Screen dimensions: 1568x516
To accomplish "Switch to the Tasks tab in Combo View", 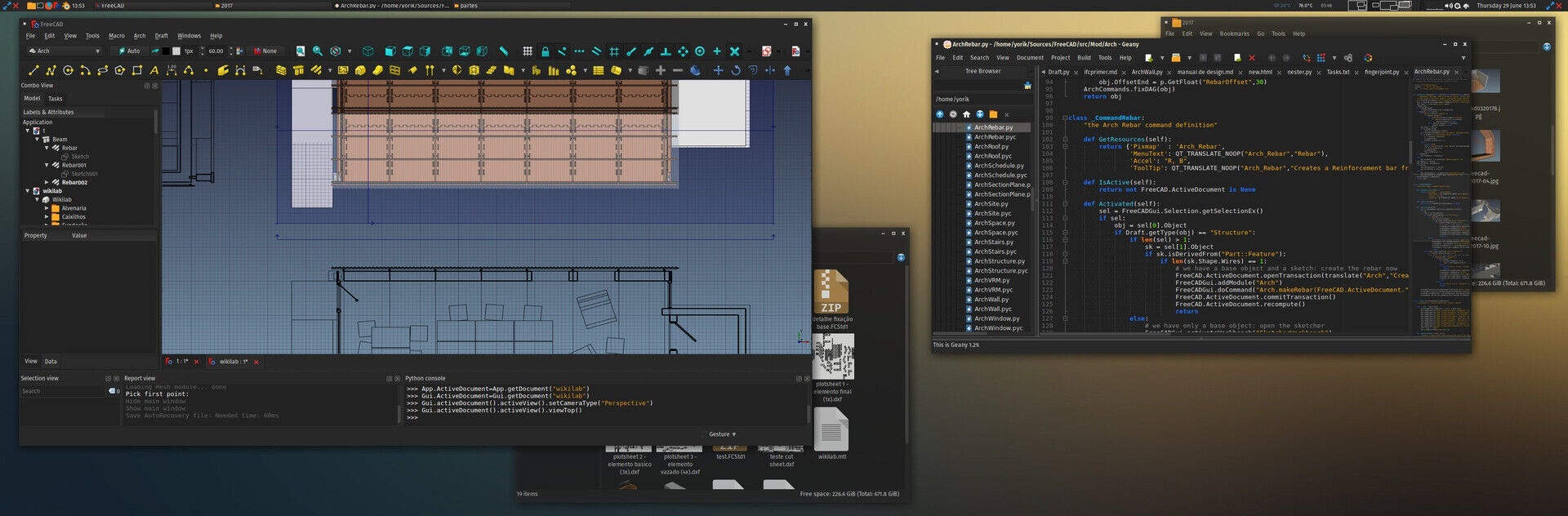I will (56, 99).
